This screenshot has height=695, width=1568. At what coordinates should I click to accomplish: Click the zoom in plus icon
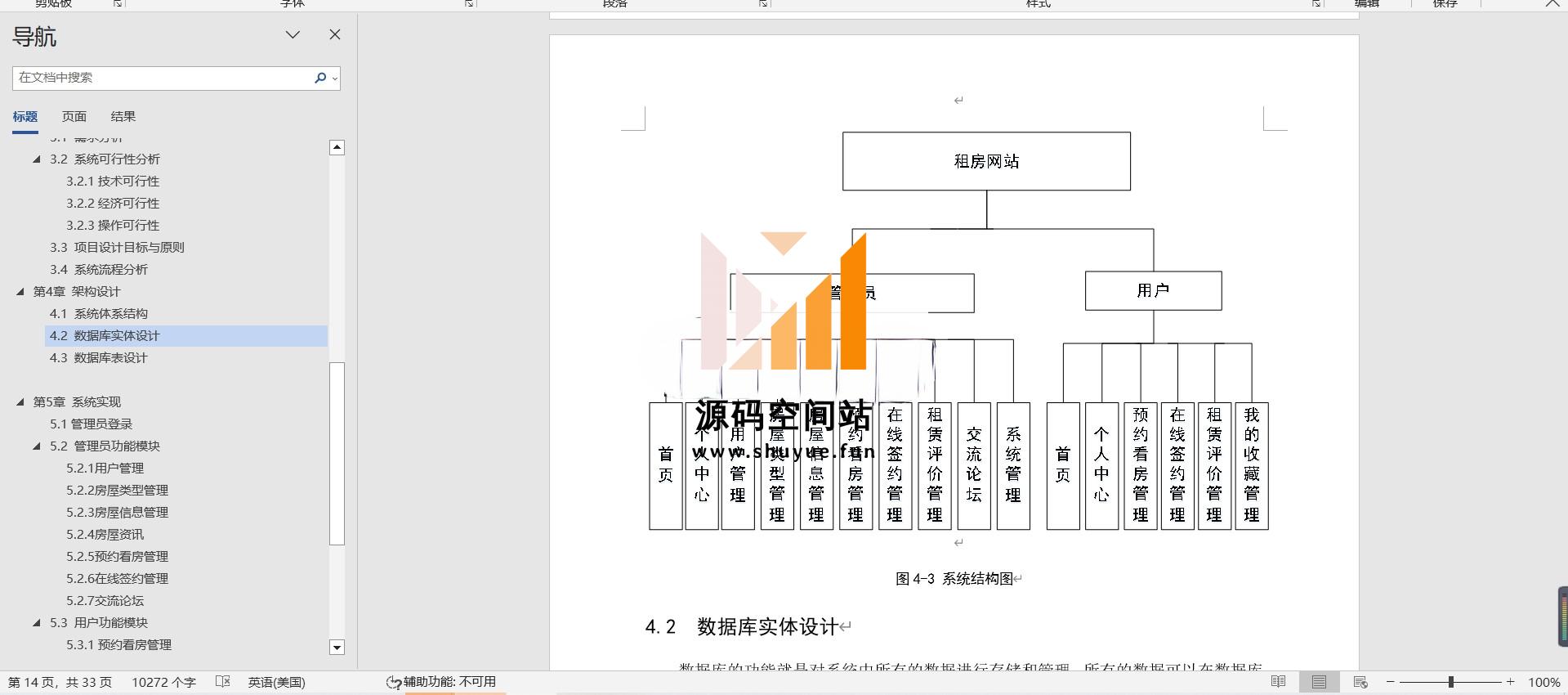point(1511,682)
